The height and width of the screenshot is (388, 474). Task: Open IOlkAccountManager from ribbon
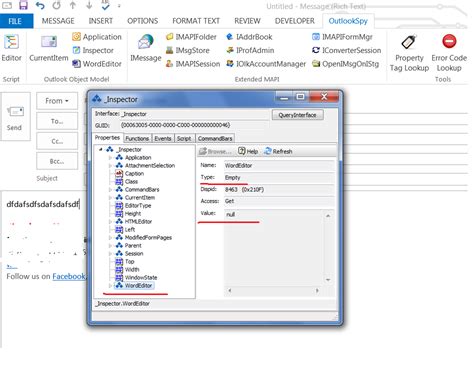click(x=266, y=64)
